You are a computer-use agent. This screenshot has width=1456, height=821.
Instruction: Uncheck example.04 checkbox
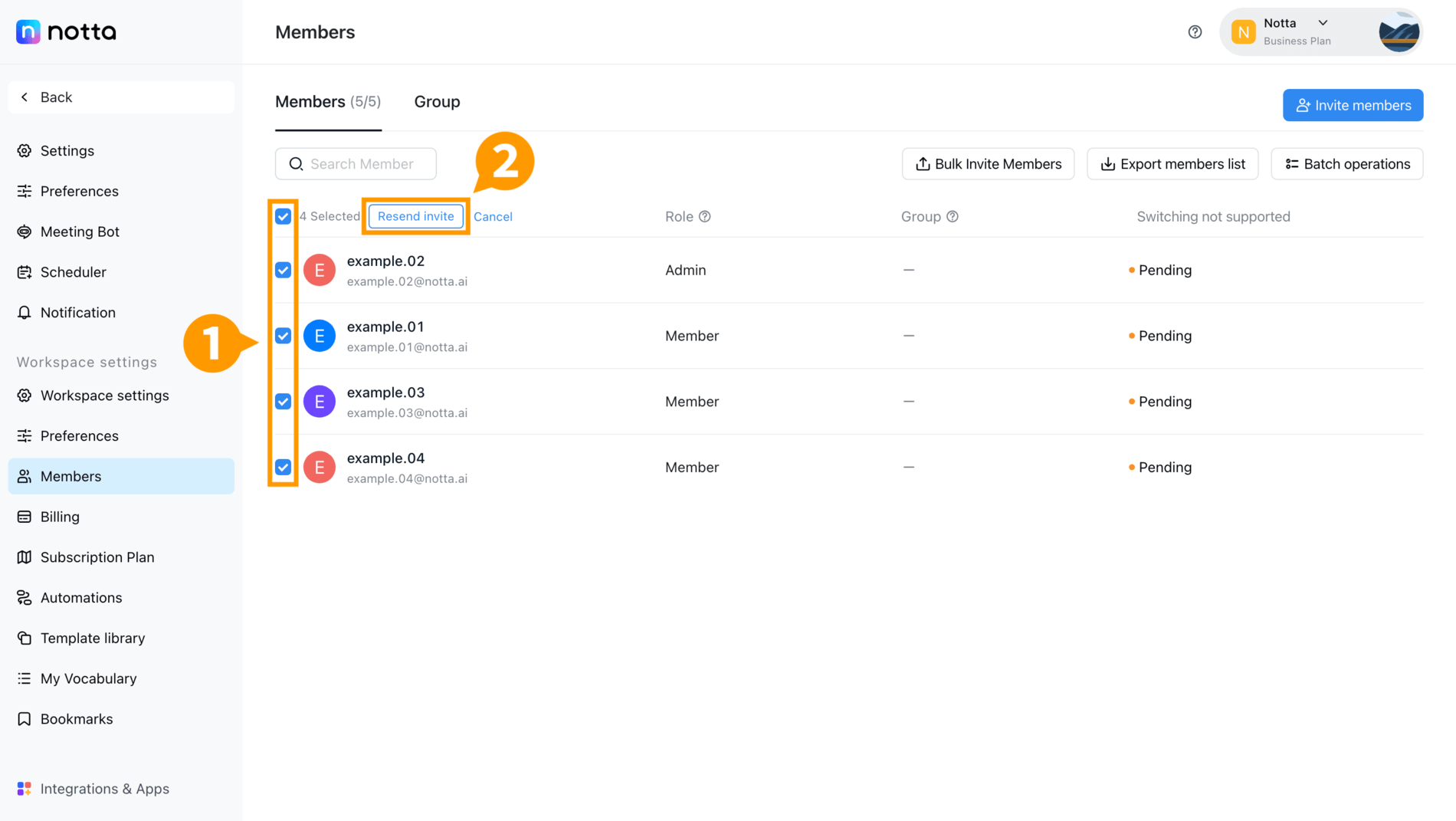pos(283,468)
